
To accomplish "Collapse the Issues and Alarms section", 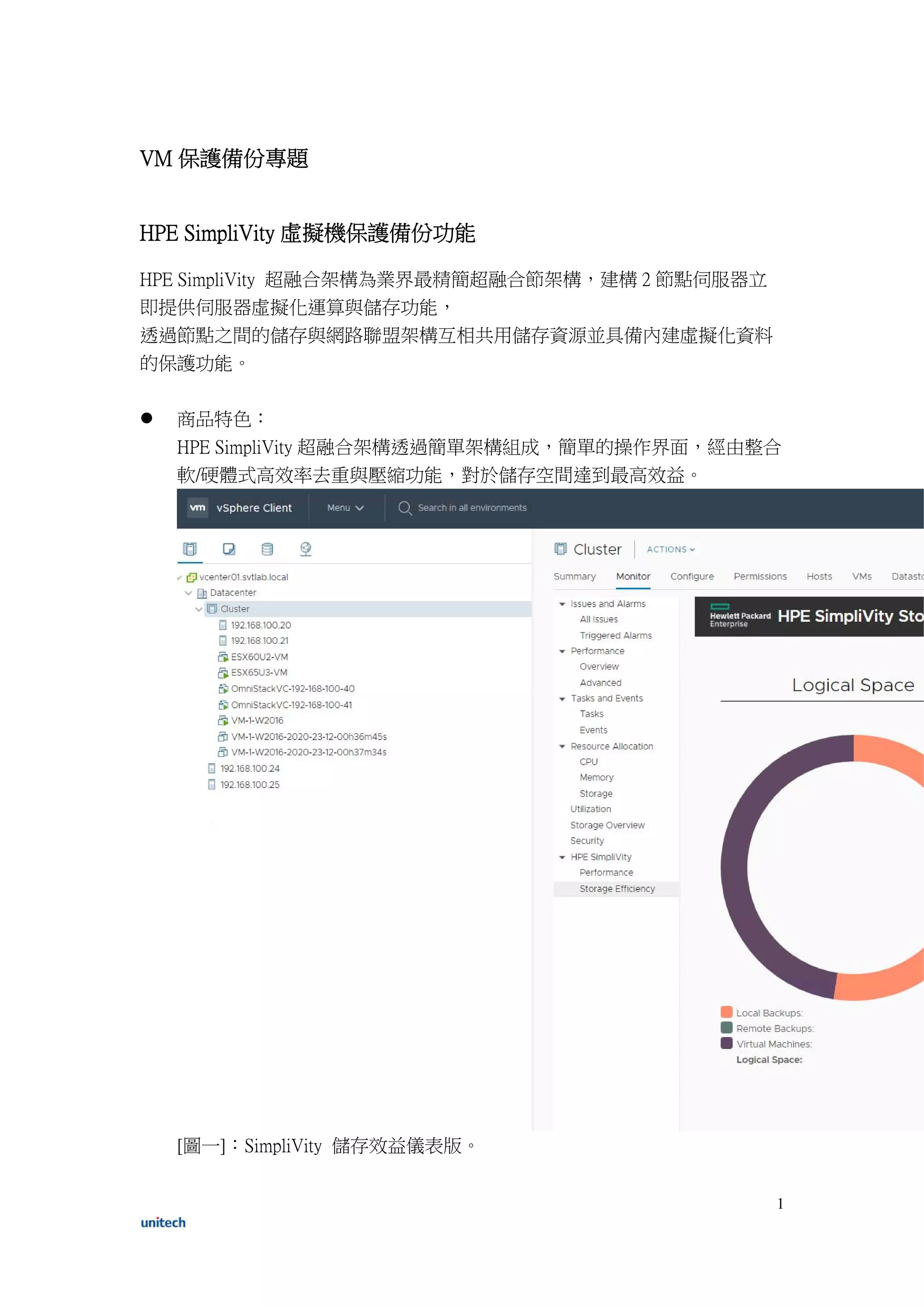I will tap(563, 604).
